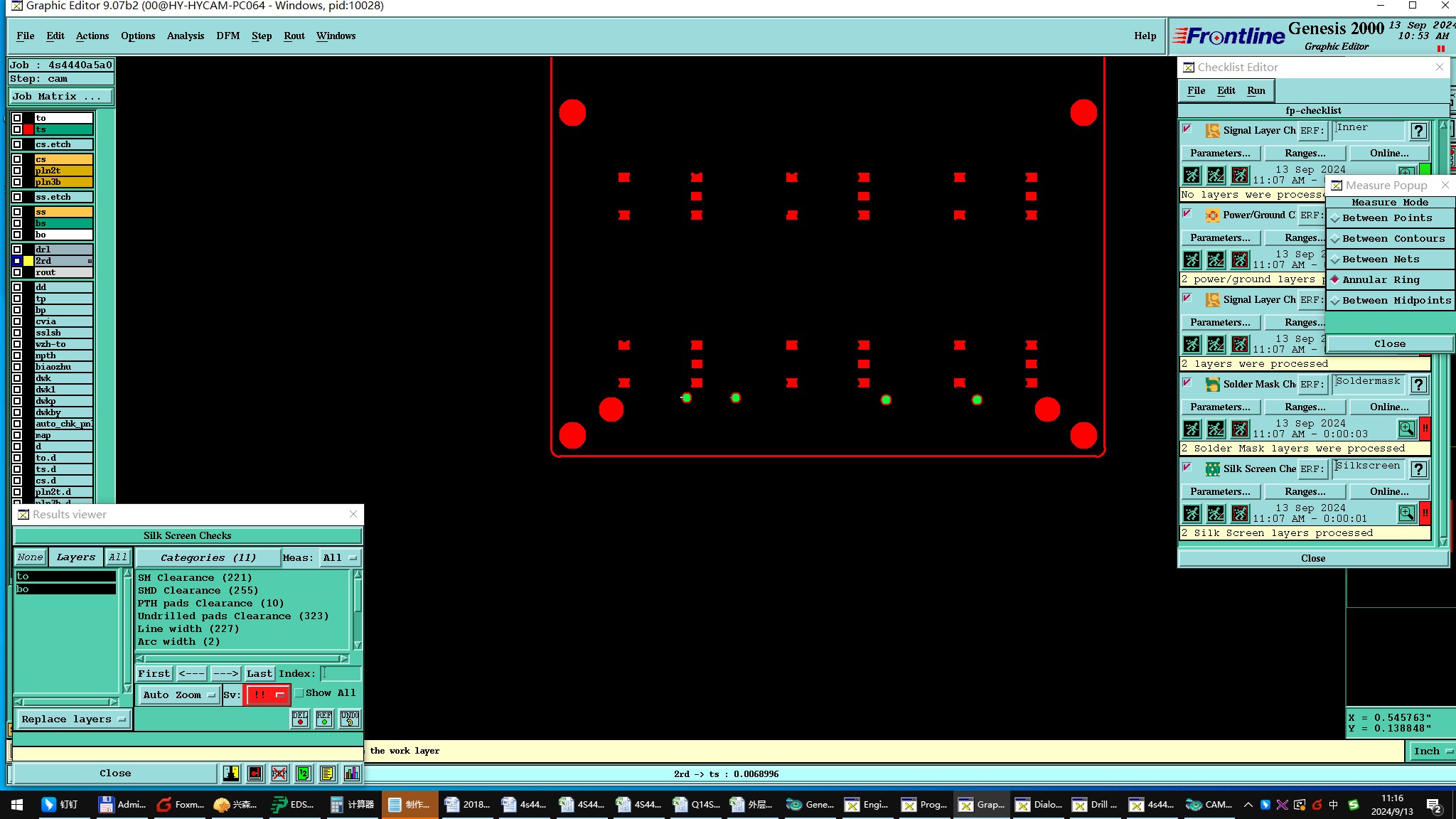This screenshot has height=819, width=1456.
Task: Click the REF green-dot icon in Results viewer
Action: tap(324, 718)
